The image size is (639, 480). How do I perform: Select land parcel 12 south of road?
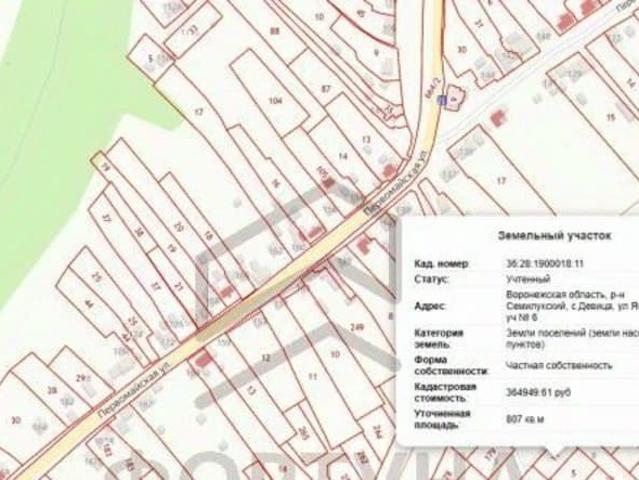tap(265, 357)
